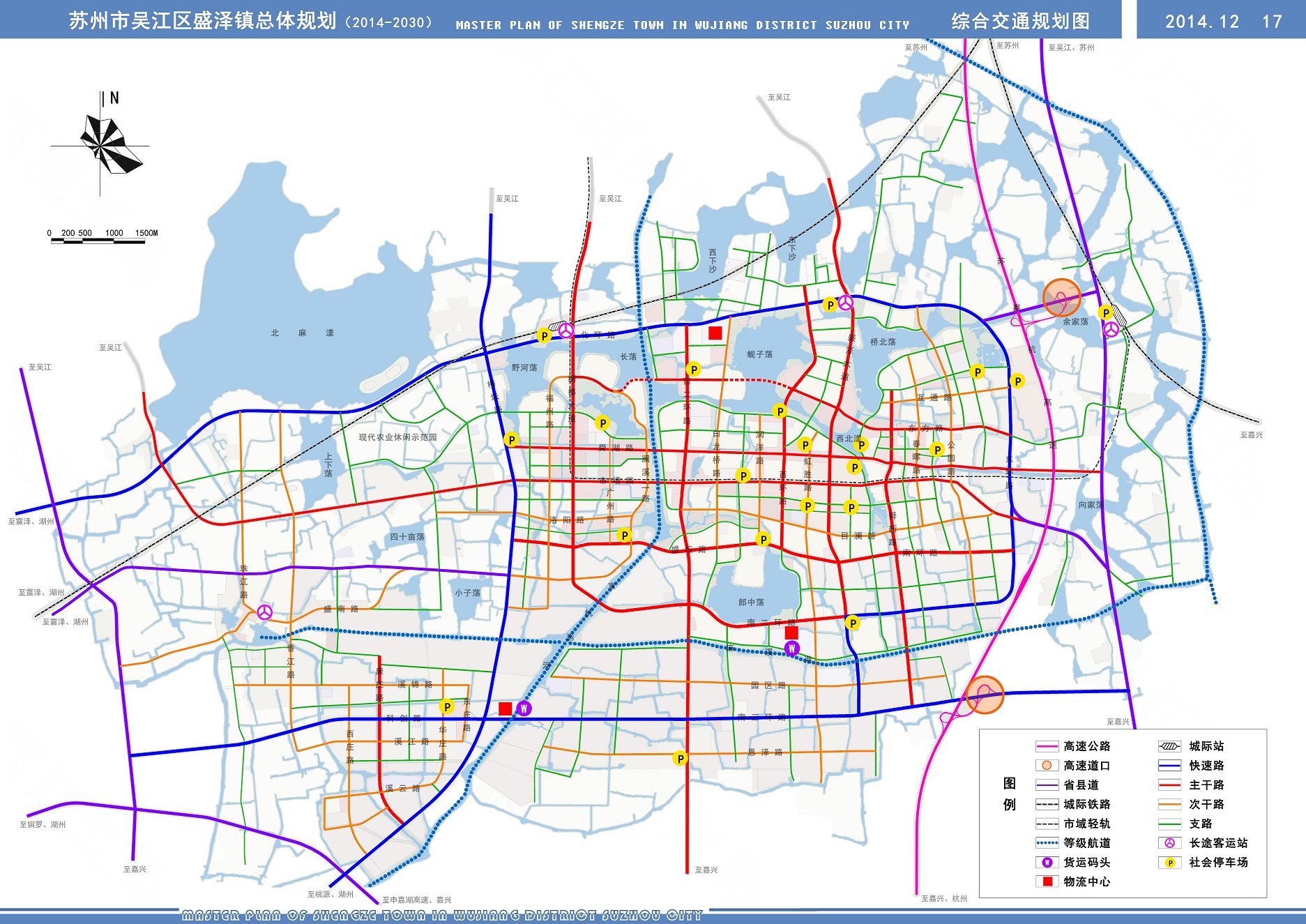
Task: Click the 恩泽路 road label
Action: point(765,752)
